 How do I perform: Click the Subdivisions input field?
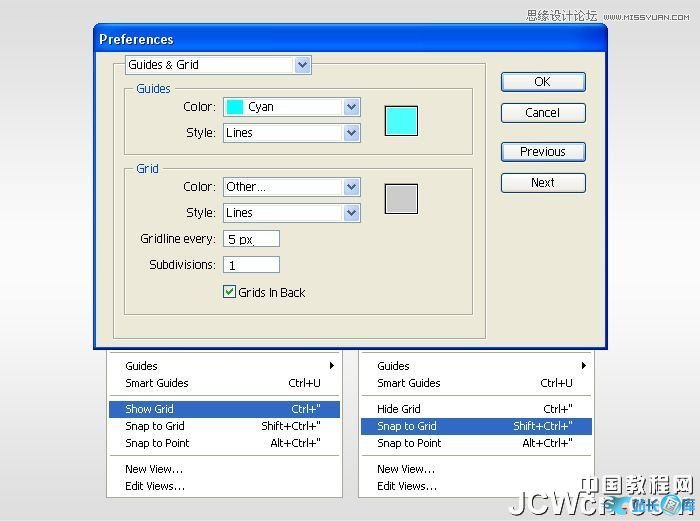coord(251,265)
